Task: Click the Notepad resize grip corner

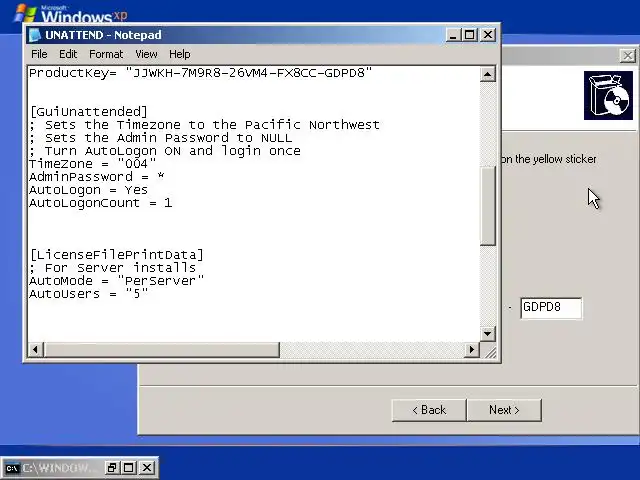Action: click(490, 351)
